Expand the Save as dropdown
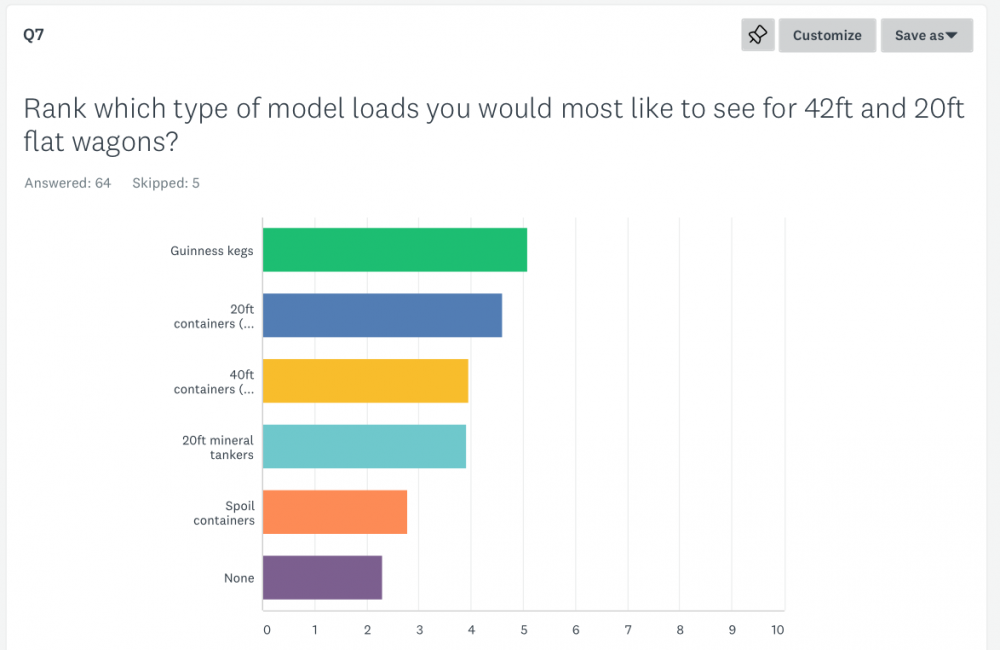This screenshot has height=650, width=1000. pyautogui.click(x=926, y=35)
